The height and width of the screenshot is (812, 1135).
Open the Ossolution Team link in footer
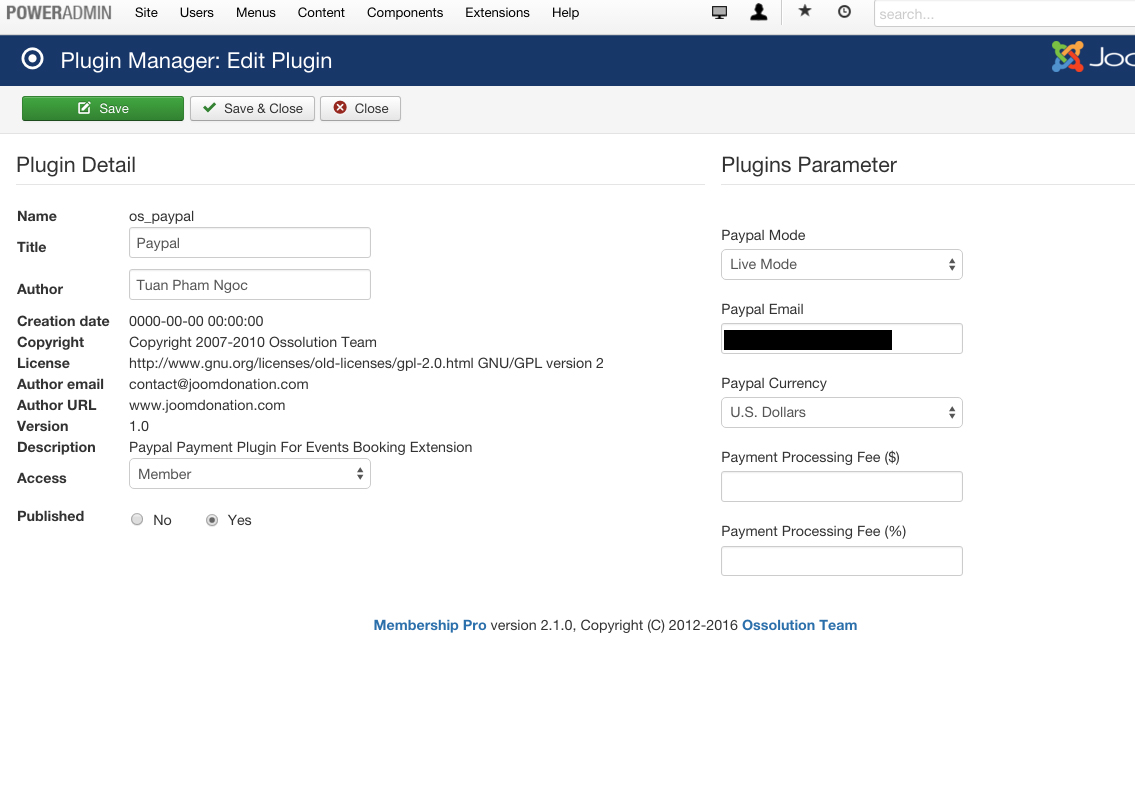click(x=799, y=625)
